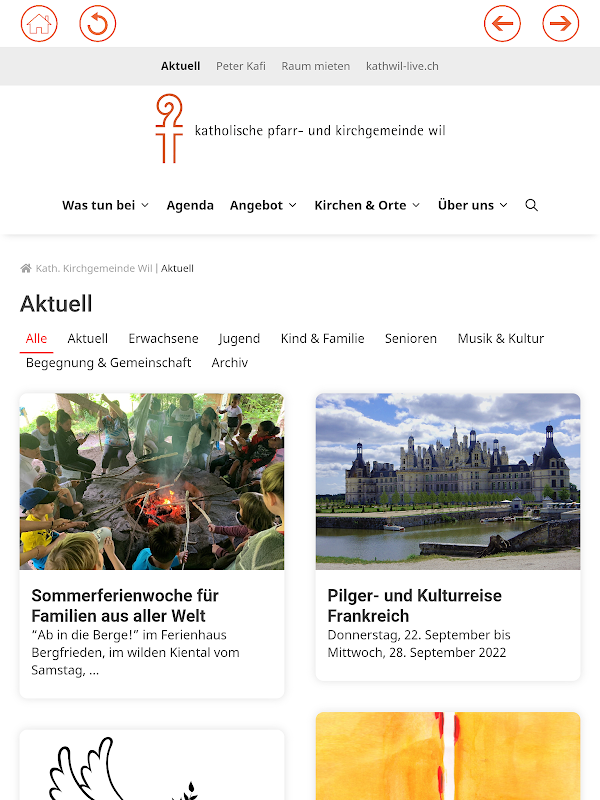Open the "Raum mieten" link

tap(316, 66)
